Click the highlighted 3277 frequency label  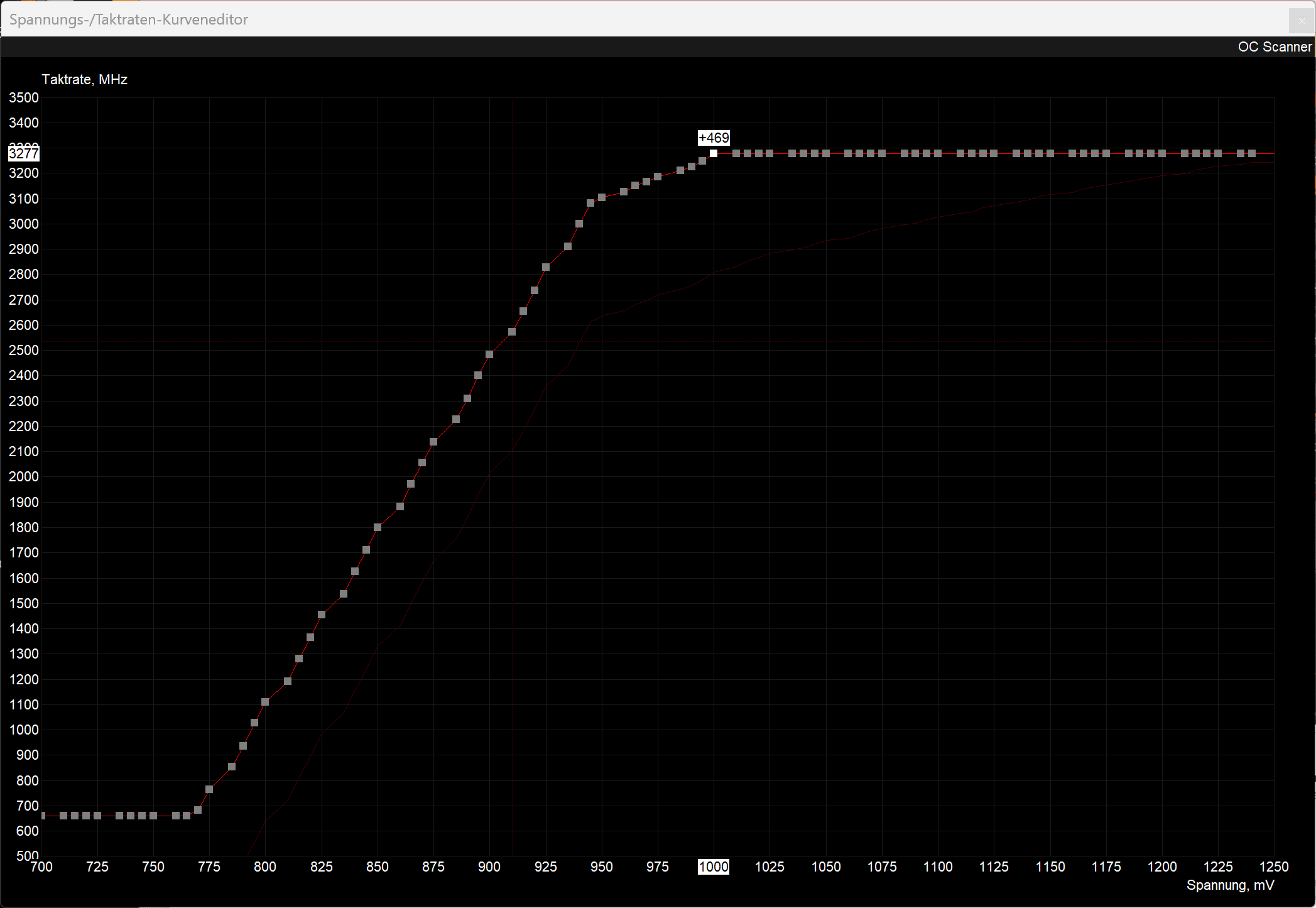point(24,153)
